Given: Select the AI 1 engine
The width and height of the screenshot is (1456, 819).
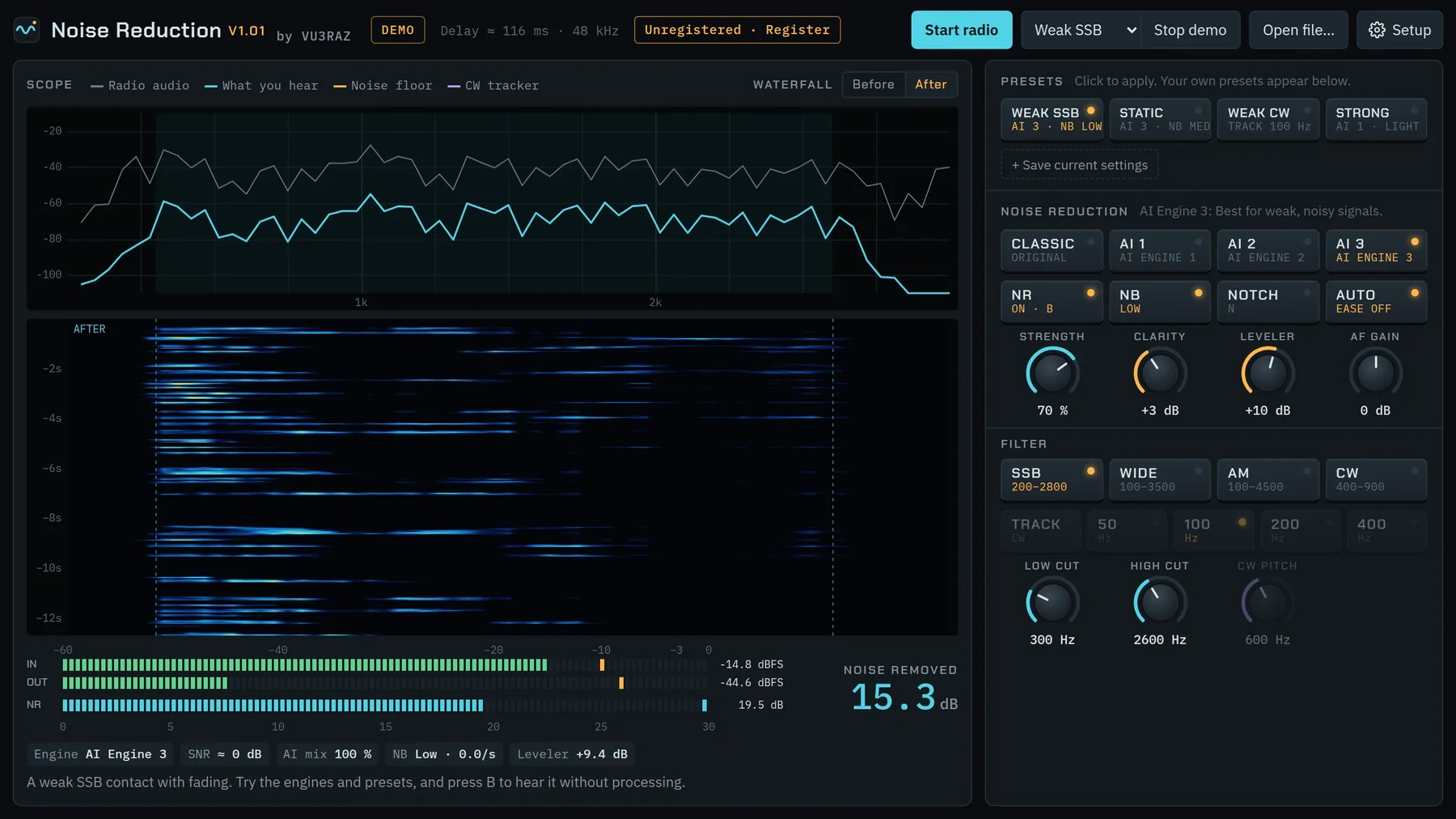Looking at the screenshot, I should pyautogui.click(x=1160, y=250).
